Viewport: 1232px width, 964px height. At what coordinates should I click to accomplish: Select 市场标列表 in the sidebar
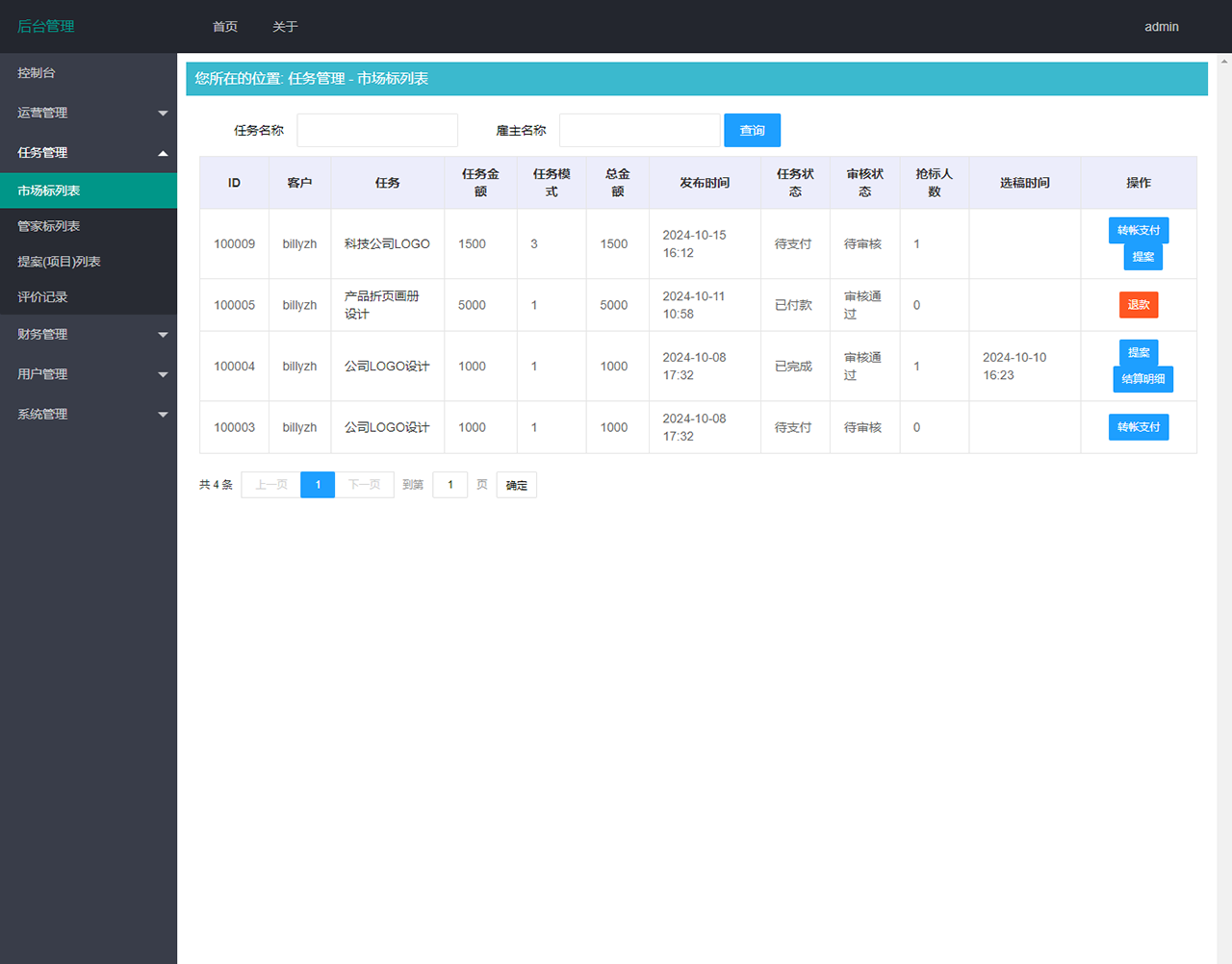[x=89, y=190]
